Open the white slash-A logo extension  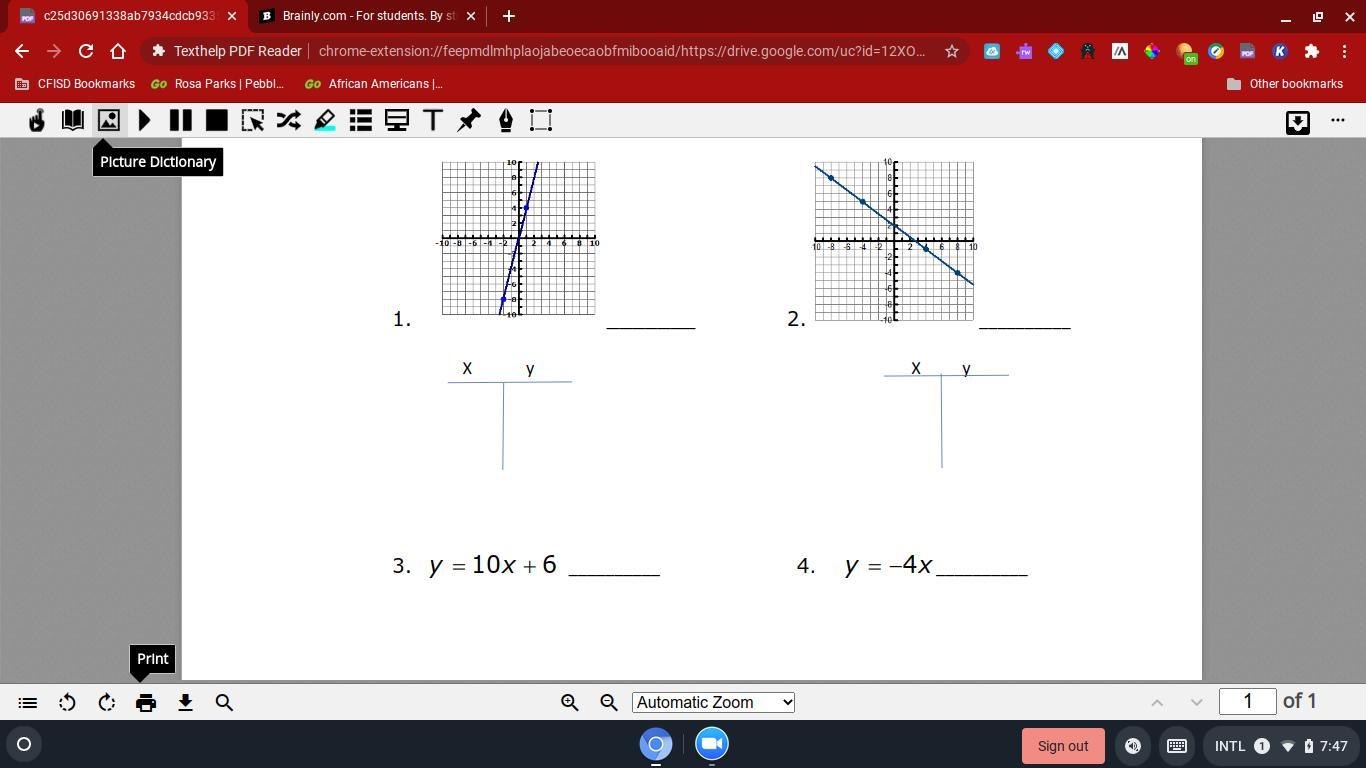[1120, 51]
